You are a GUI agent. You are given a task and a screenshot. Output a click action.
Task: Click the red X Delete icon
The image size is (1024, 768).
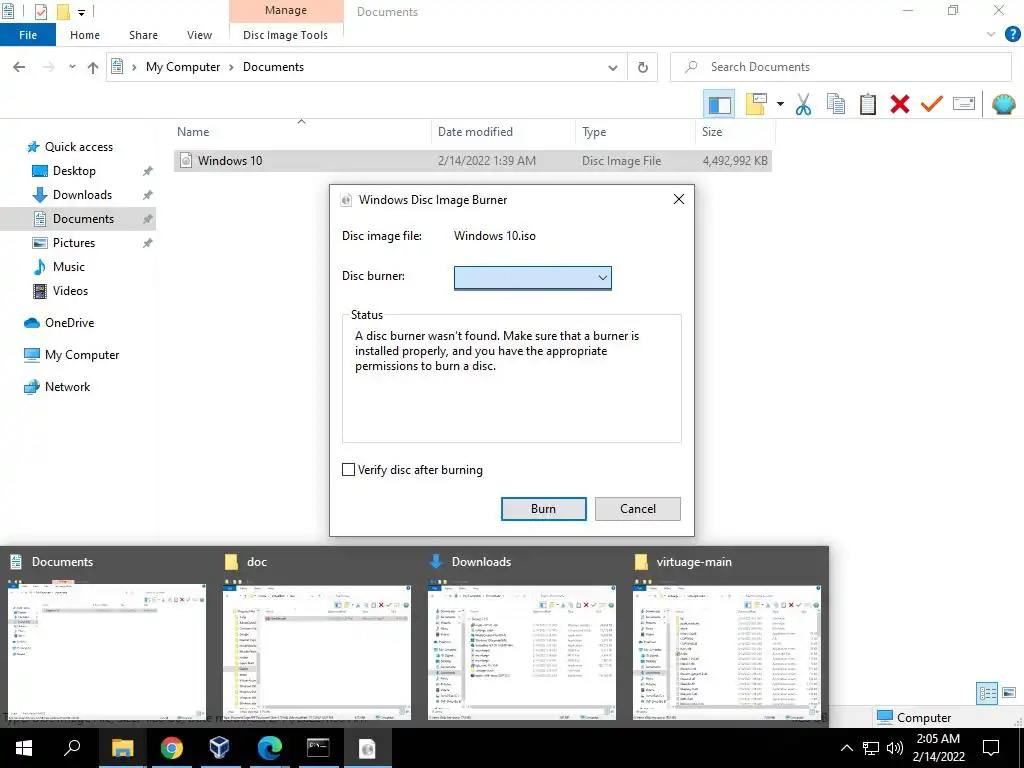click(899, 104)
